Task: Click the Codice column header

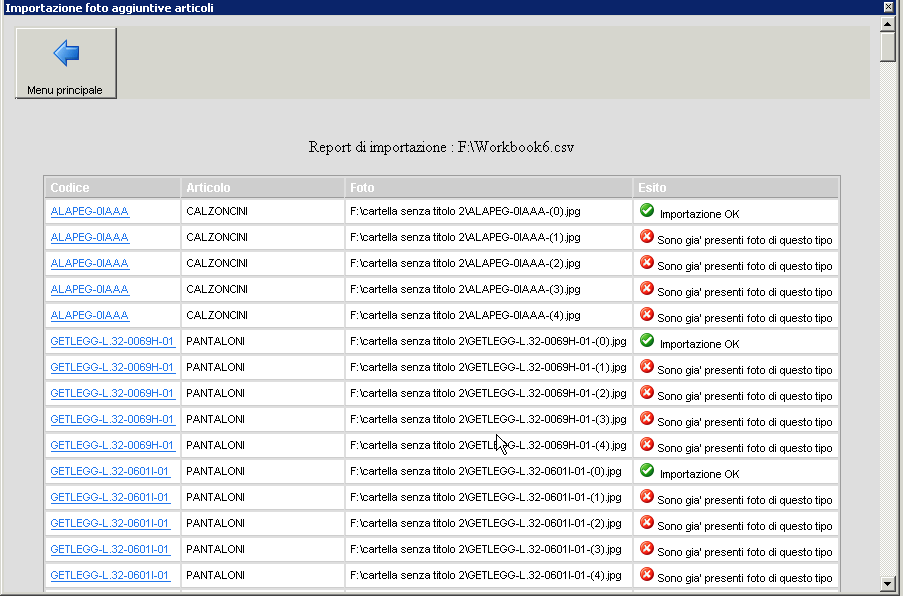Action: pos(113,188)
